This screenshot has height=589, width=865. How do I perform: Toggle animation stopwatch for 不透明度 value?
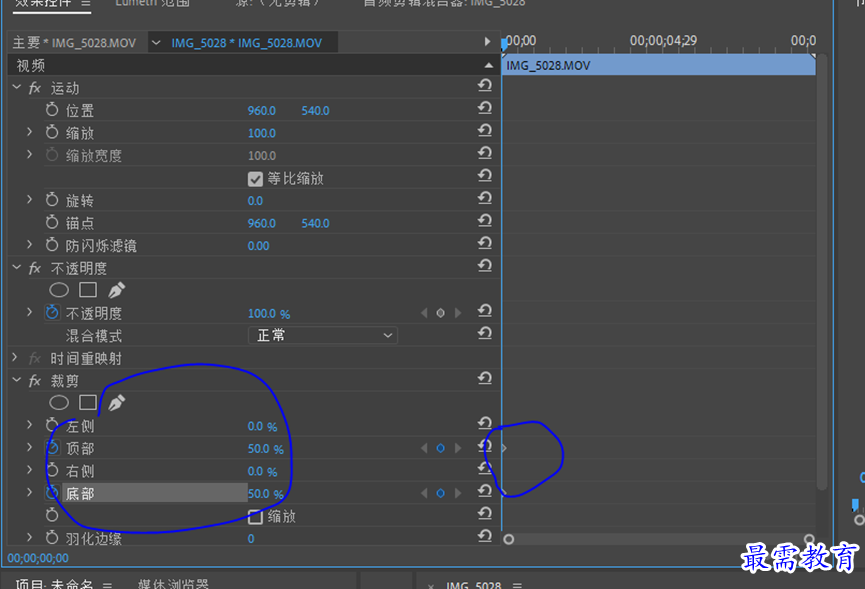[x=52, y=313]
